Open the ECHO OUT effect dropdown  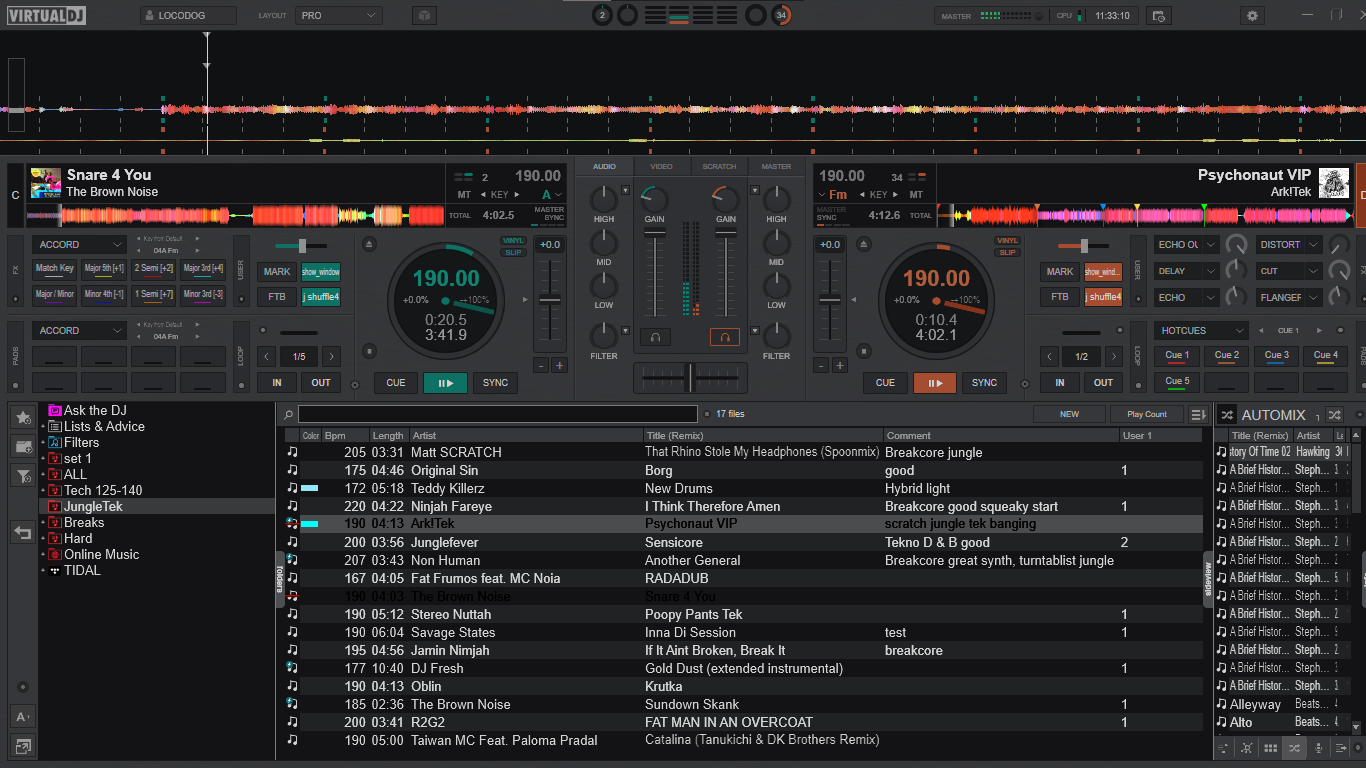coord(1186,244)
